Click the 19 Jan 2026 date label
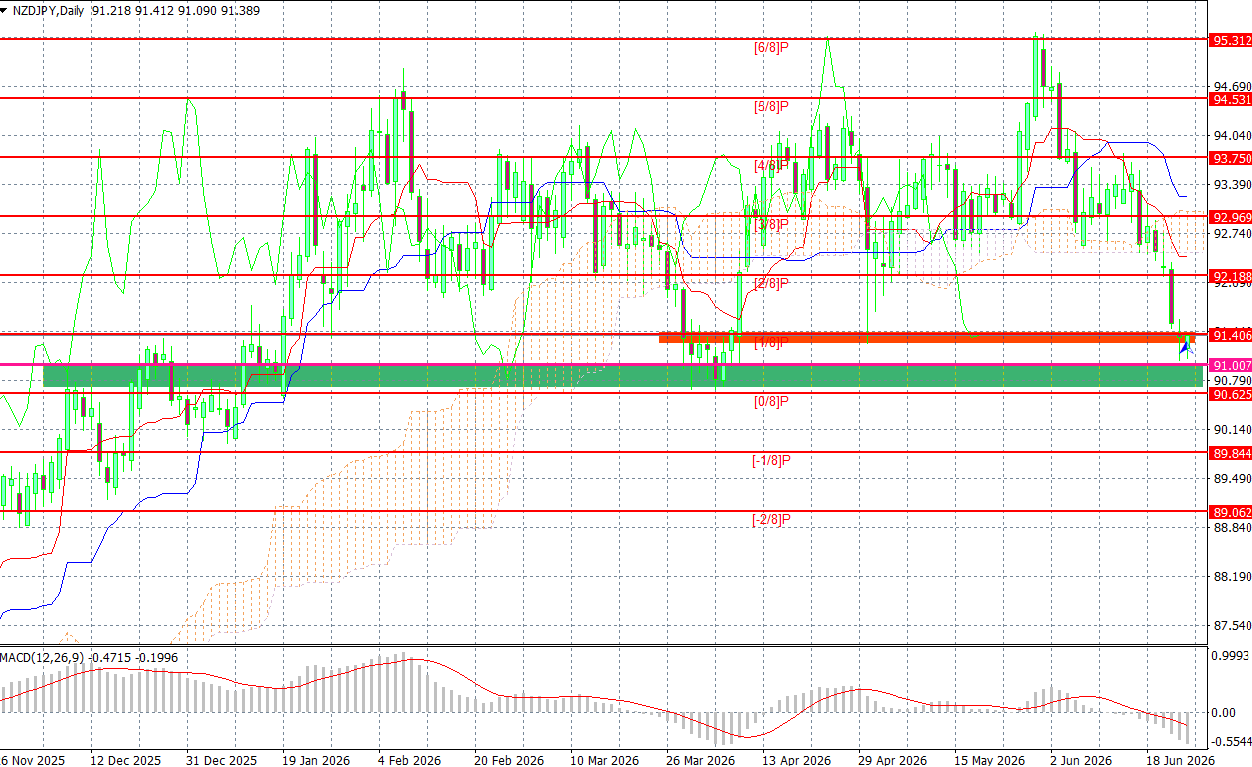The image size is (1252, 767). pos(317,760)
